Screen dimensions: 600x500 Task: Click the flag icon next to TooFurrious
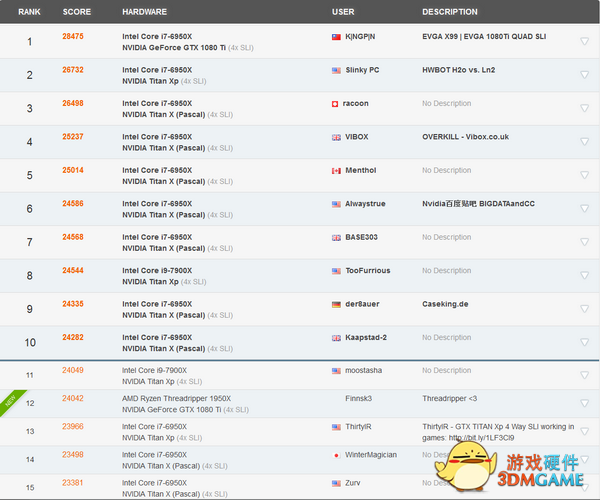pos(336,271)
